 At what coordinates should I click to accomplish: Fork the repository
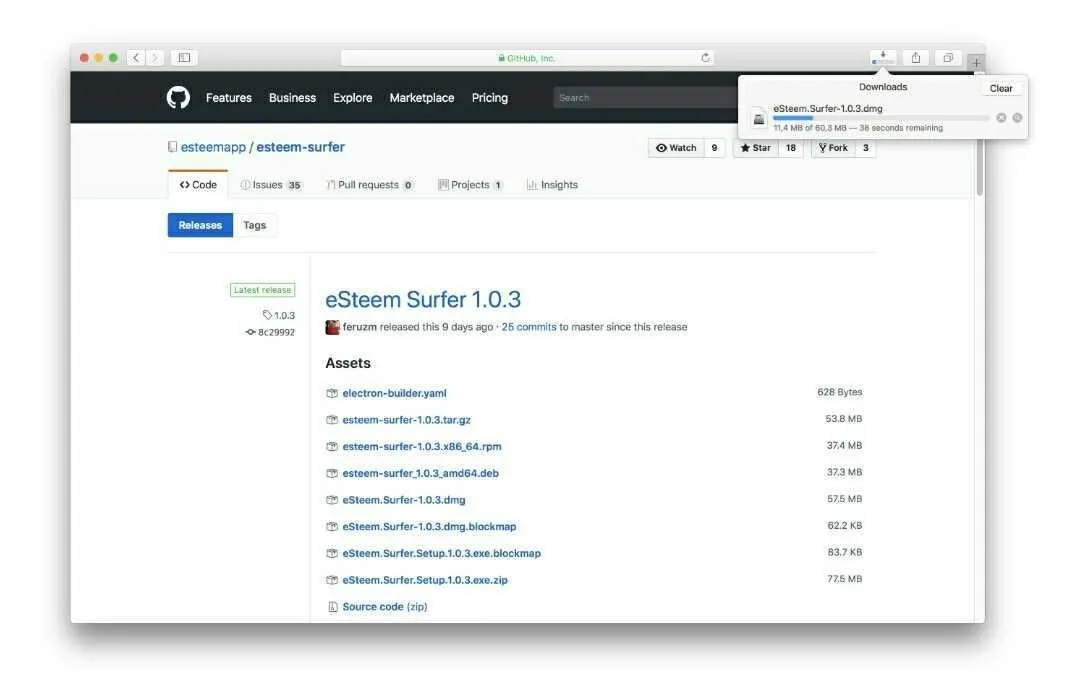tap(833, 148)
